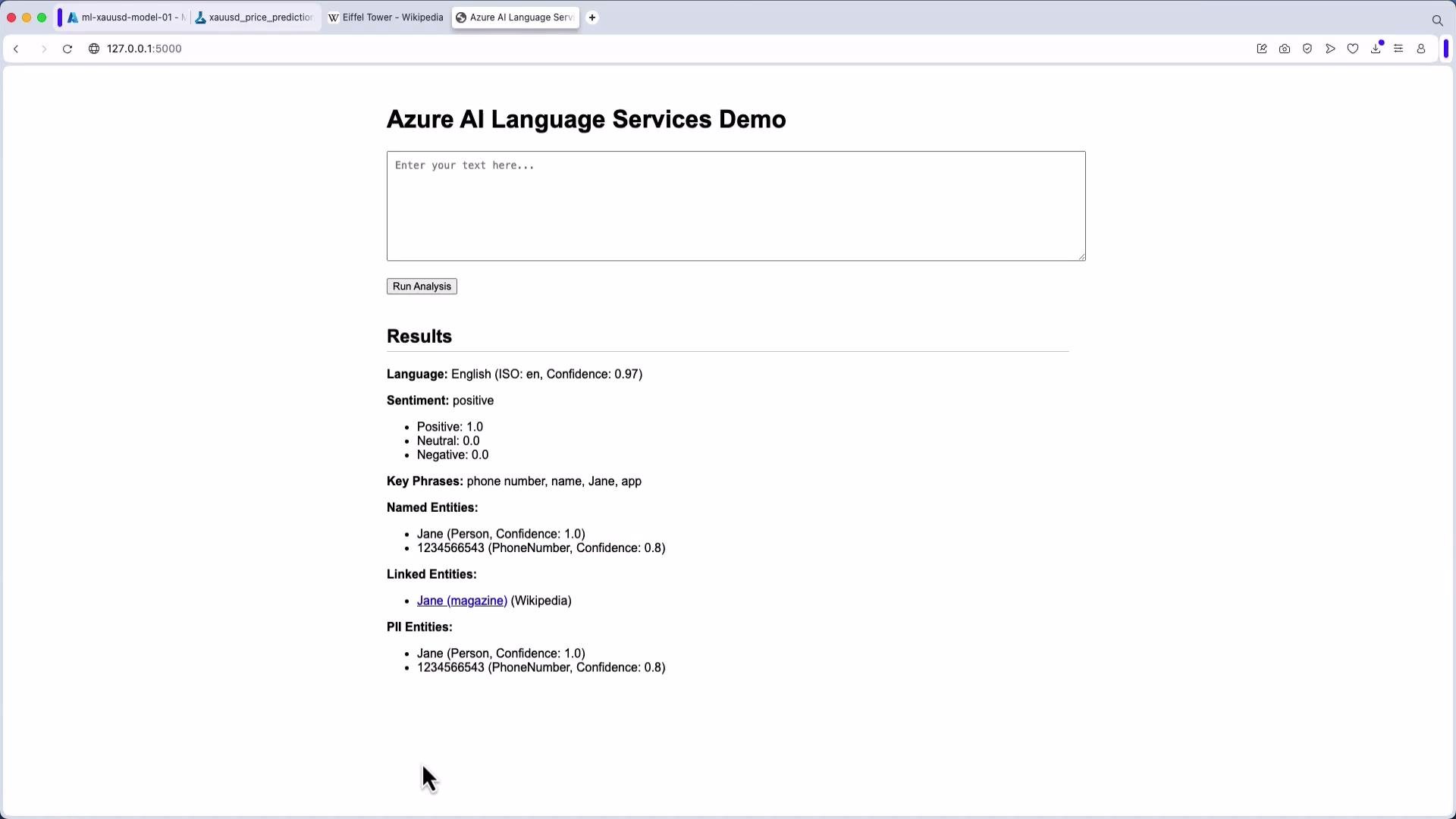The width and height of the screenshot is (1456, 819).
Task: Maximize window with green button
Action: (x=42, y=17)
